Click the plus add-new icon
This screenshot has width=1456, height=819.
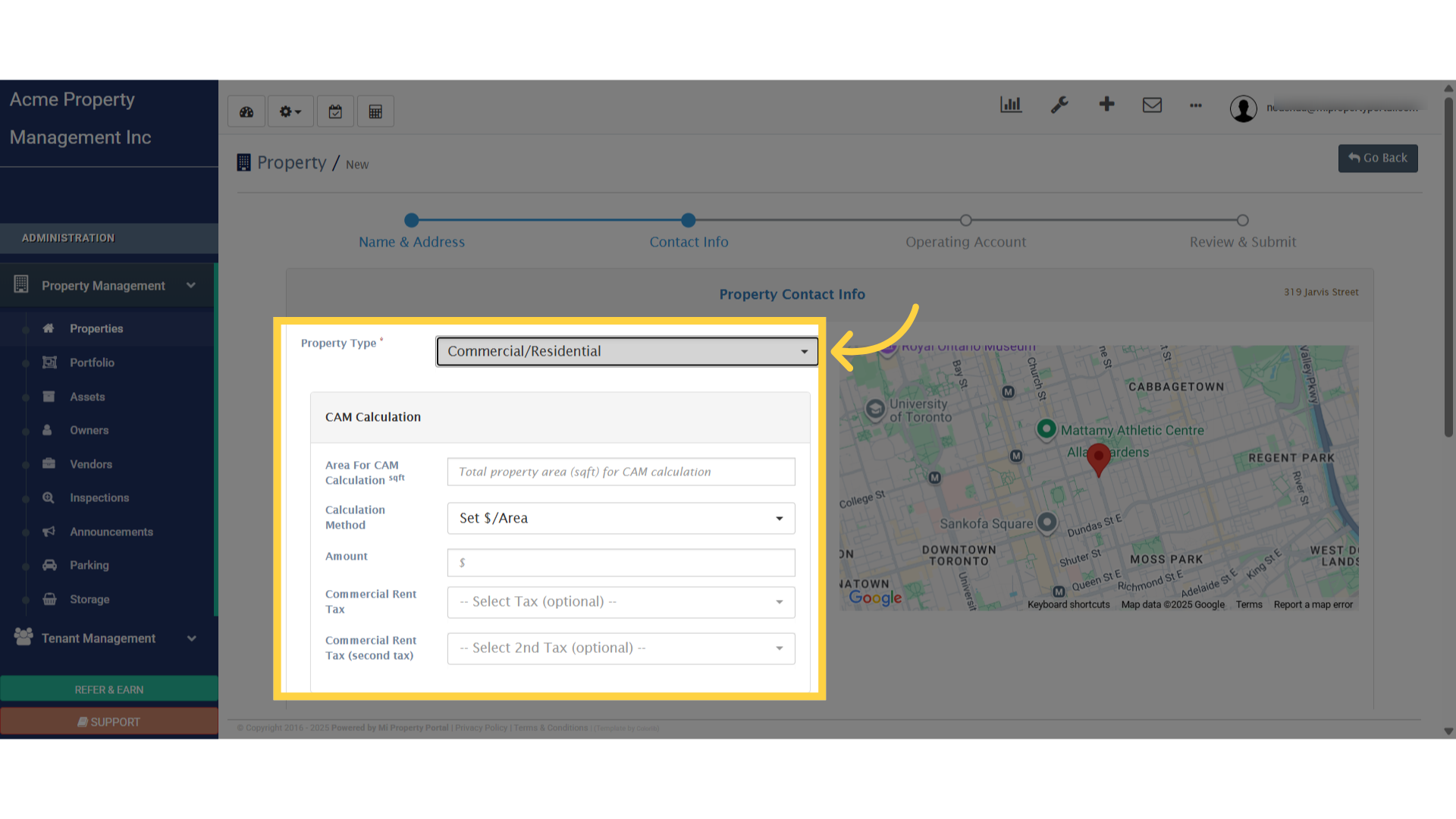click(1106, 105)
